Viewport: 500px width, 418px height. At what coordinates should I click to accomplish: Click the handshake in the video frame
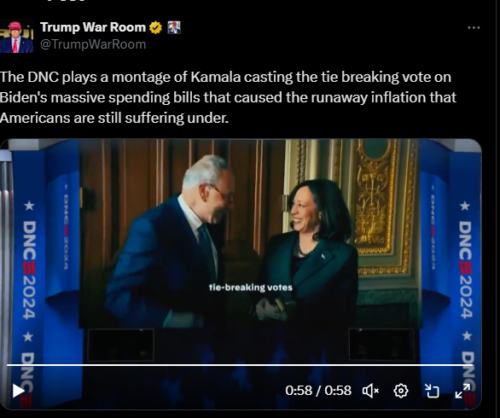pos(272,309)
